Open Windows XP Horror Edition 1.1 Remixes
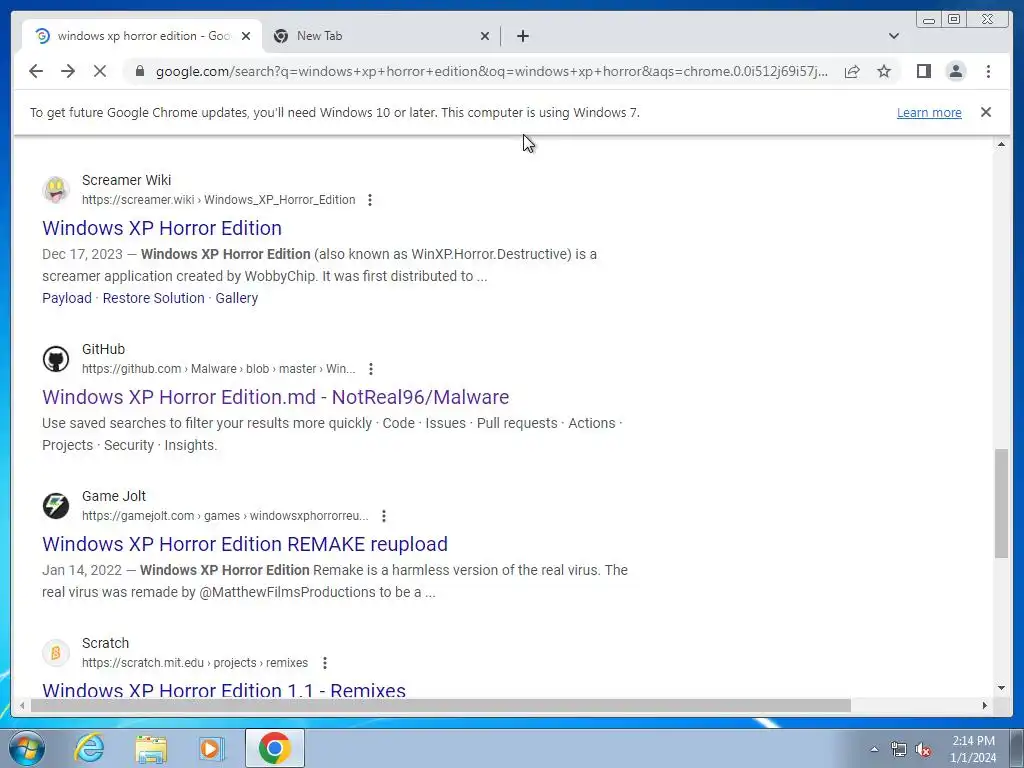Screen dimensions: 1024x768 (x=224, y=690)
